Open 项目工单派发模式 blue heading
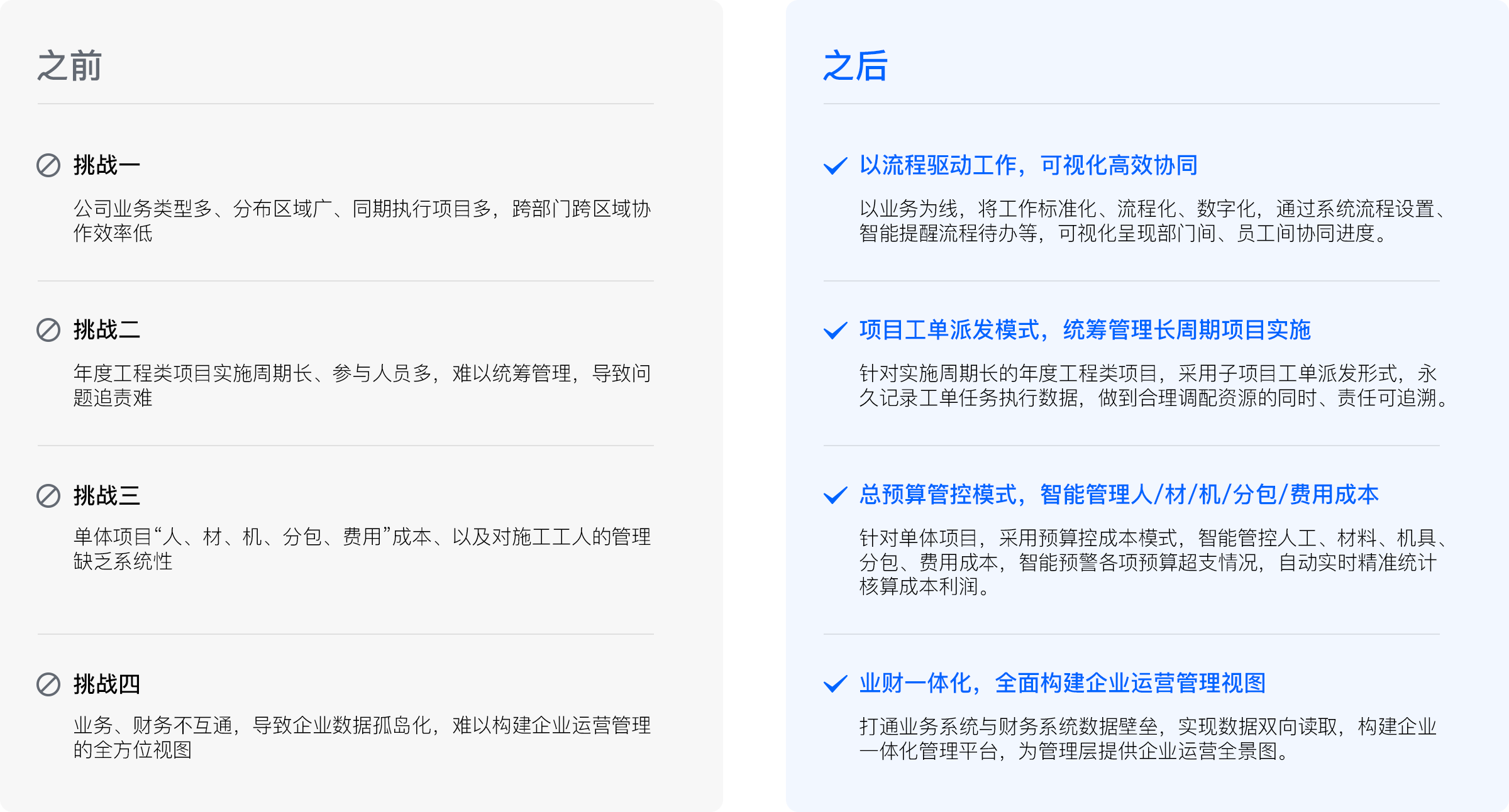This screenshot has height=812, width=1509. [x=1085, y=330]
